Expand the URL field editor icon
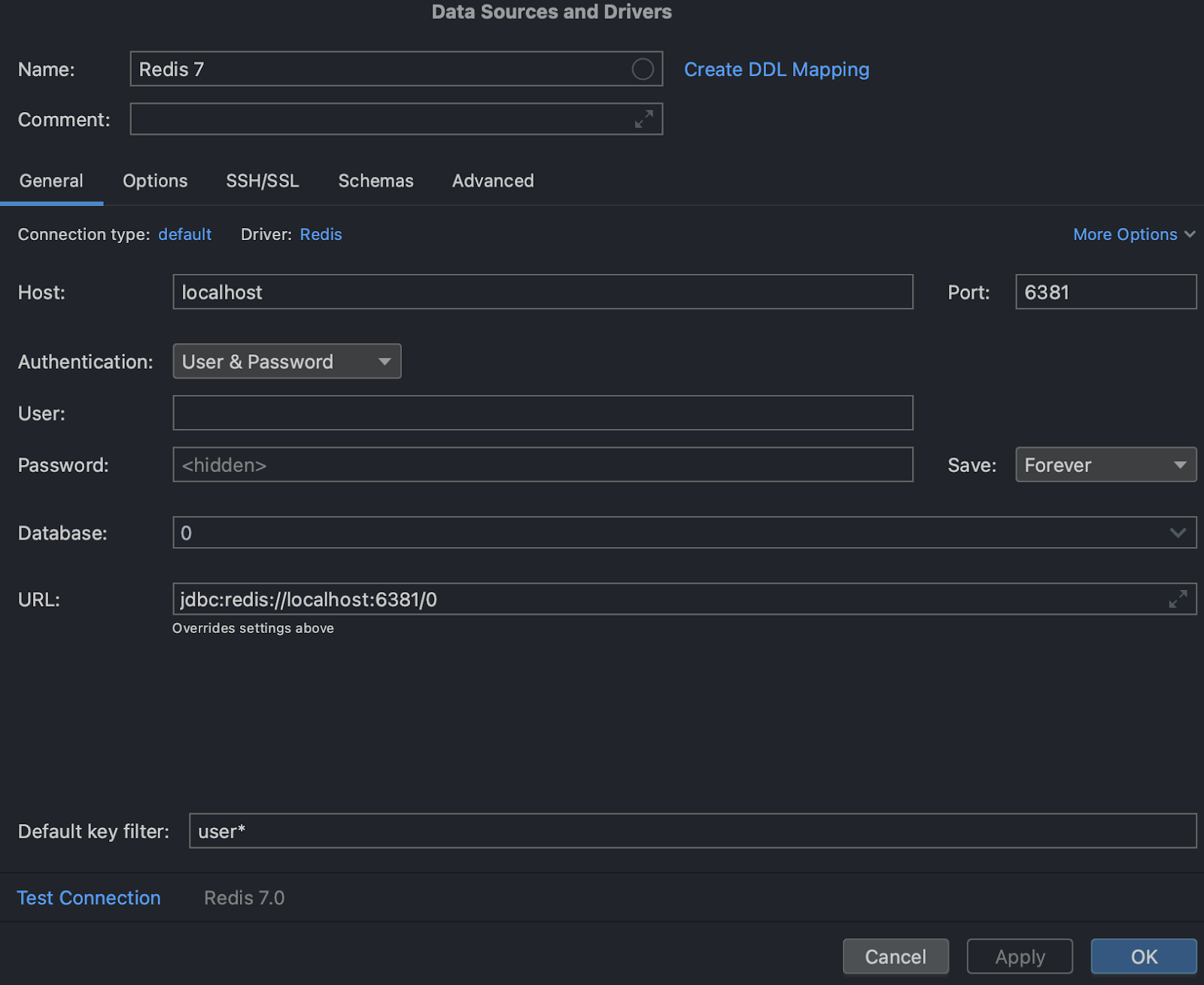1204x985 pixels. [1178, 599]
